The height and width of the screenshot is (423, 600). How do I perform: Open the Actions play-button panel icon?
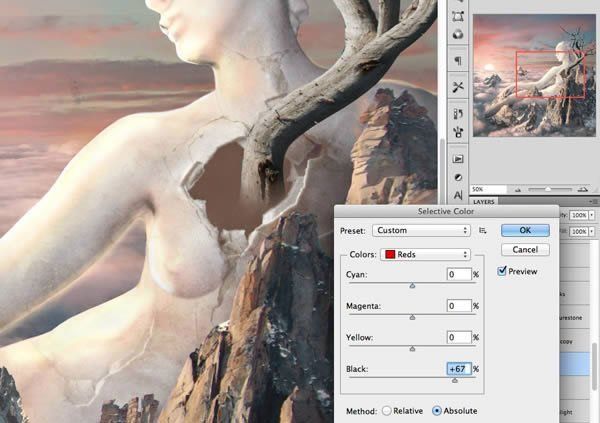coord(458,158)
